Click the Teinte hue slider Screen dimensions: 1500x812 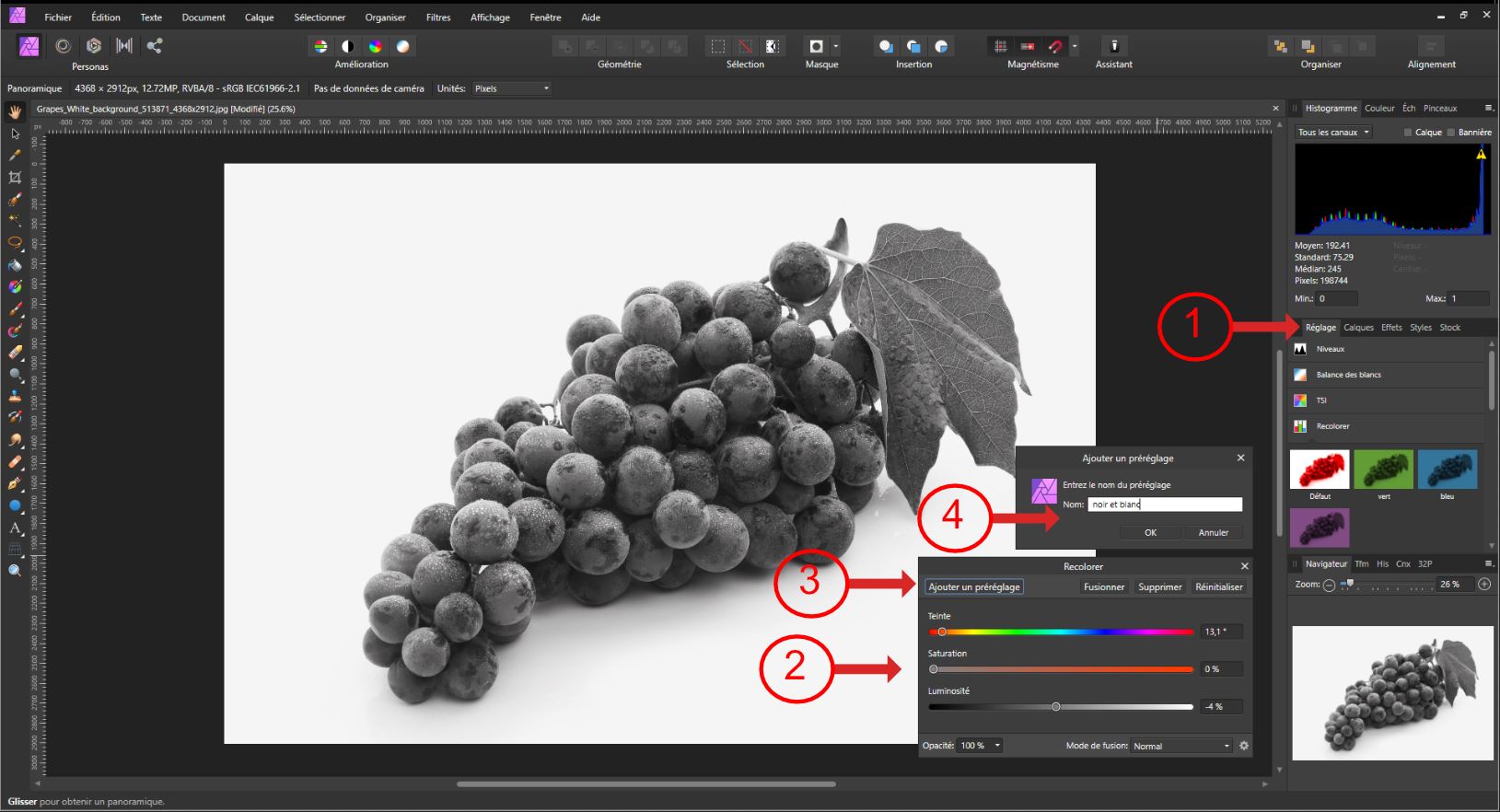click(1061, 632)
